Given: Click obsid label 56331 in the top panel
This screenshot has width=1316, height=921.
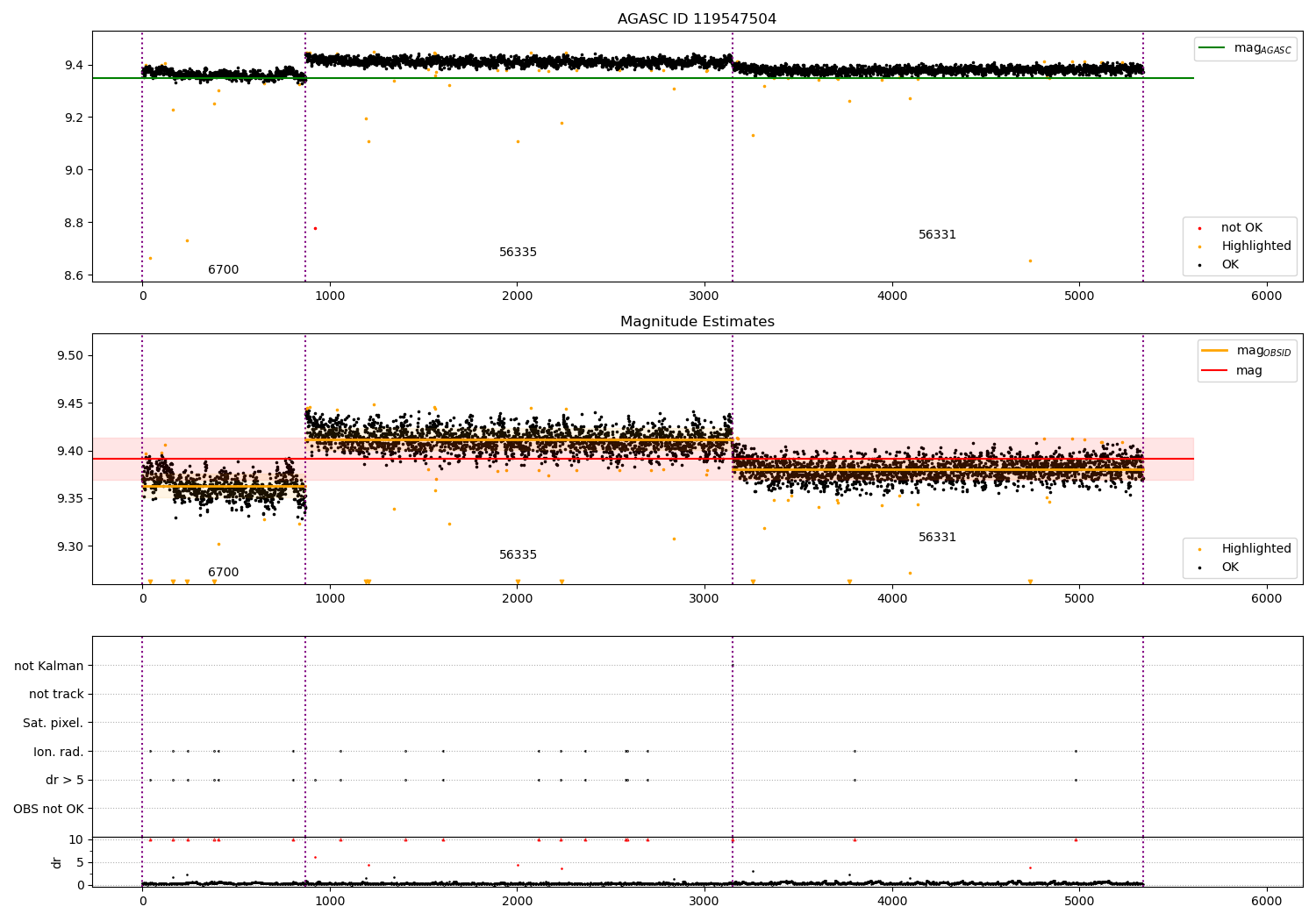Looking at the screenshot, I should tap(937, 235).
